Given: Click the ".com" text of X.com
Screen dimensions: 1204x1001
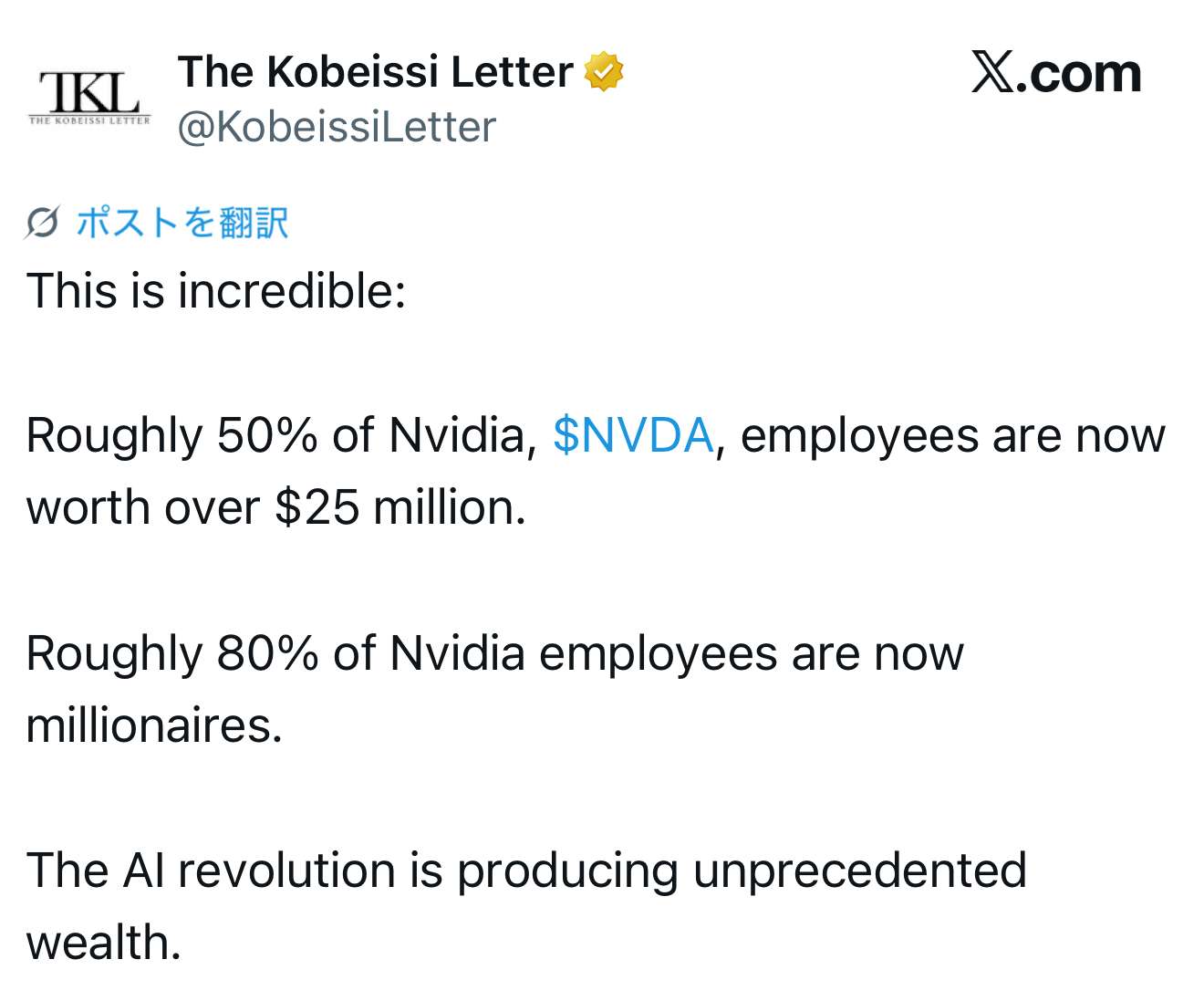Looking at the screenshot, I should click(1079, 74).
